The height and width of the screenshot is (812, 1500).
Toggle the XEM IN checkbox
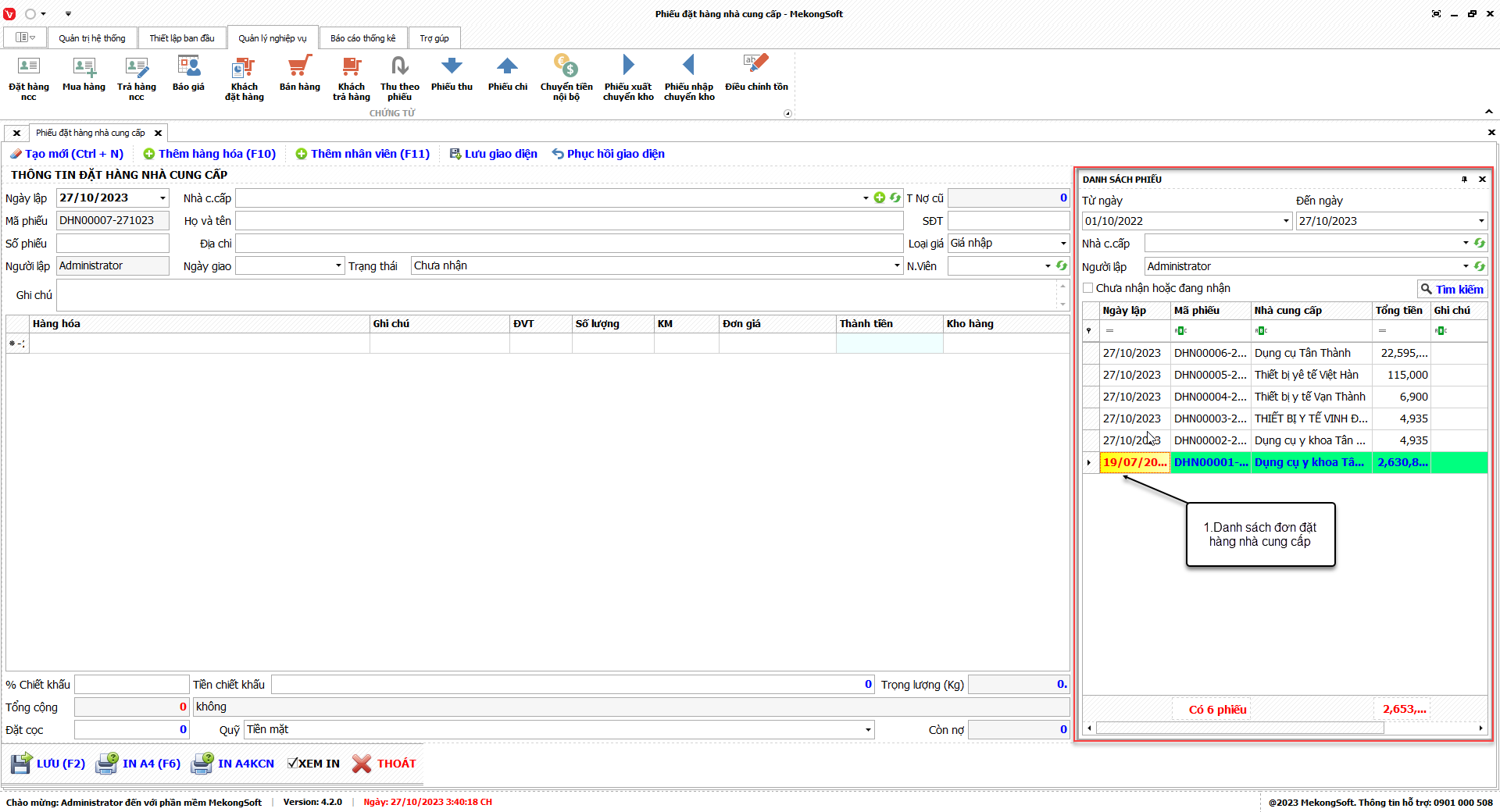point(293,764)
